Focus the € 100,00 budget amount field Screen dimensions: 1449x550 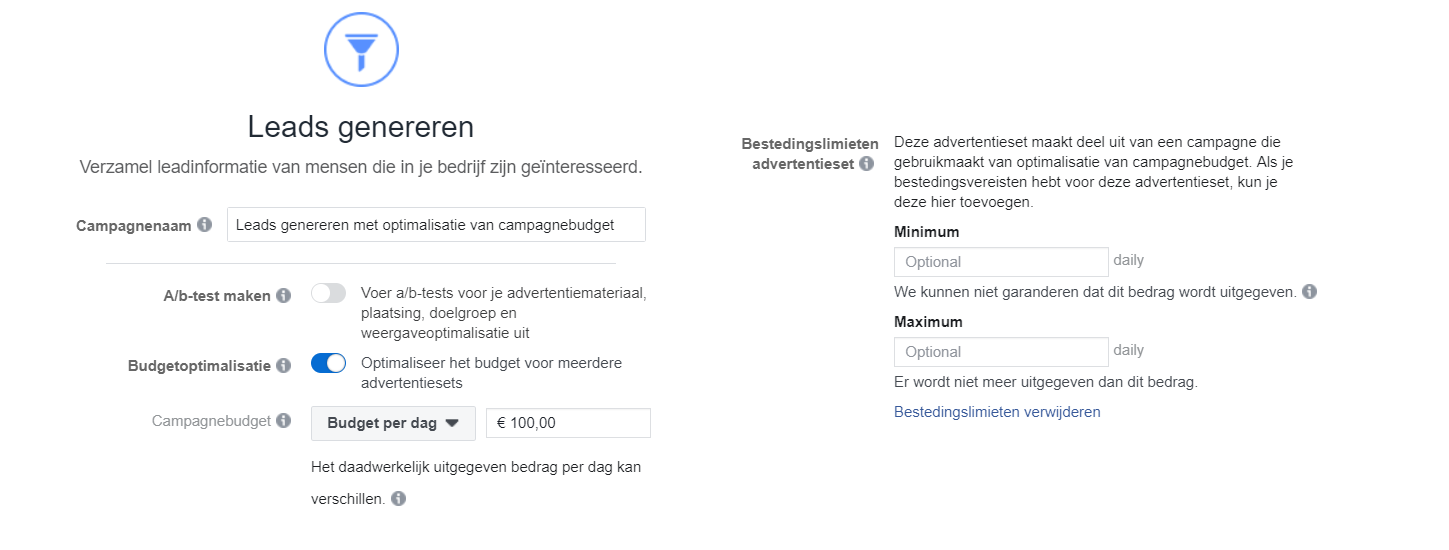568,423
